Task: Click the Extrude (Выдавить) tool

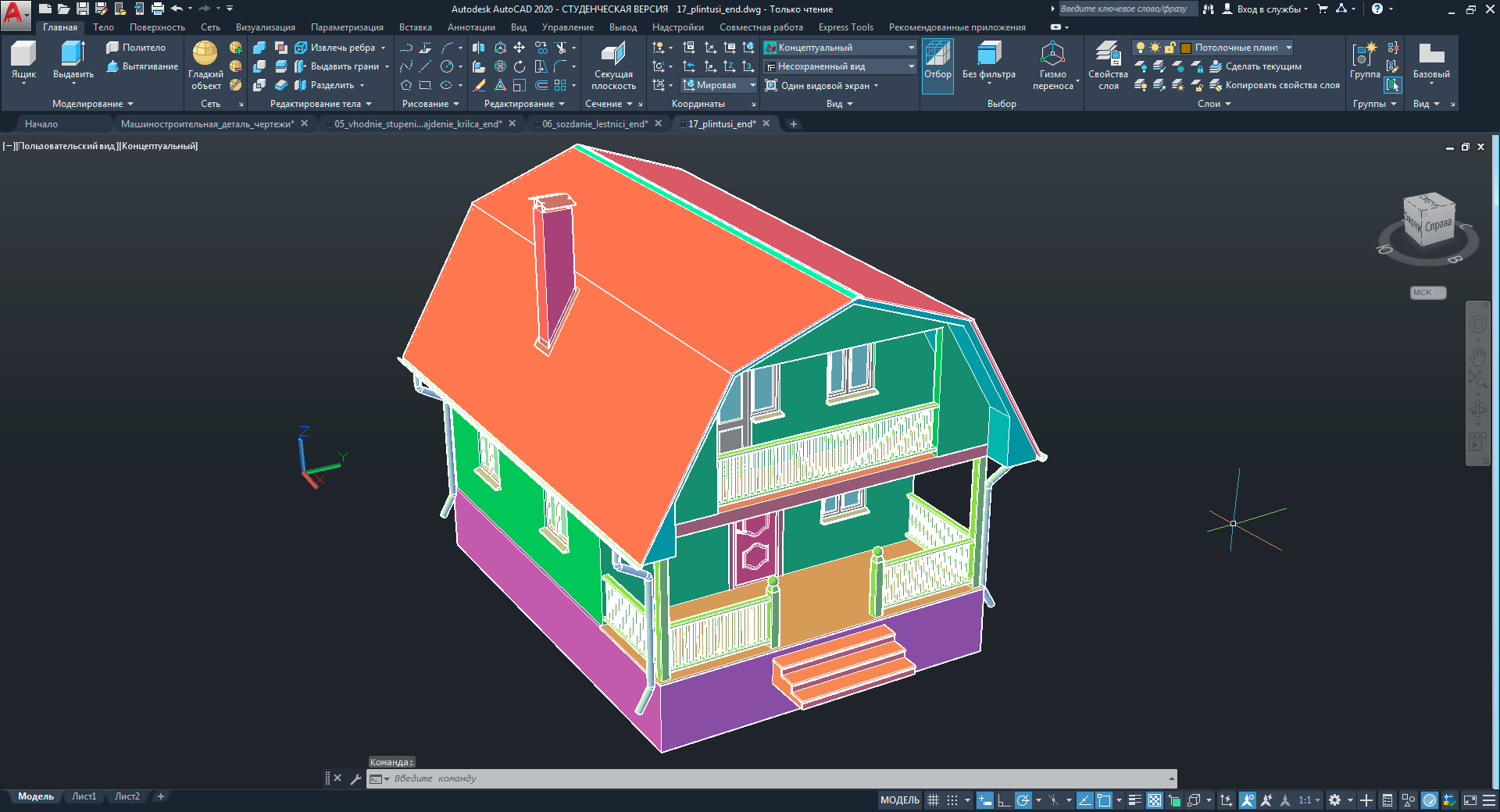Action: pyautogui.click(x=73, y=61)
